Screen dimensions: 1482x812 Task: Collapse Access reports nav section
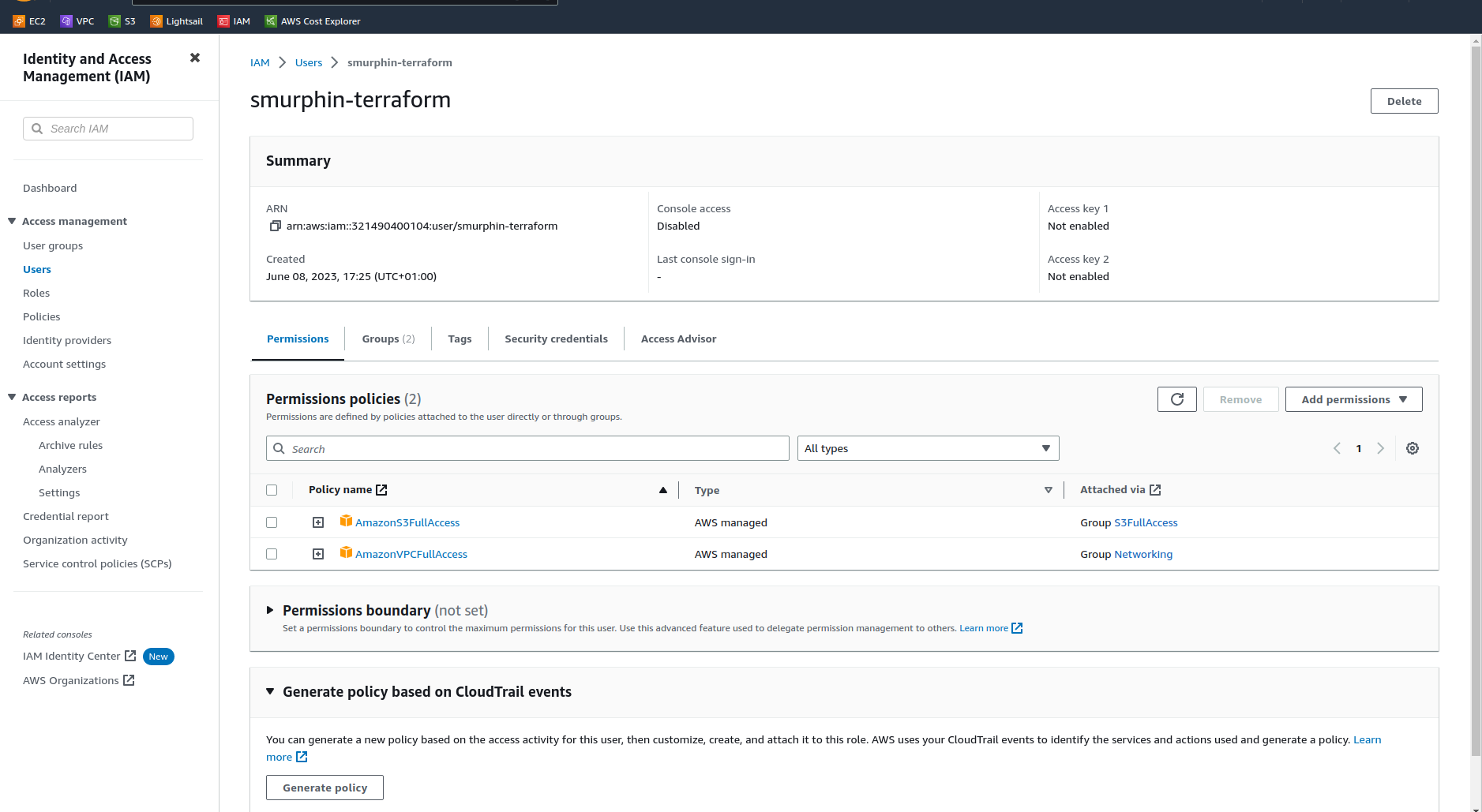(x=12, y=397)
